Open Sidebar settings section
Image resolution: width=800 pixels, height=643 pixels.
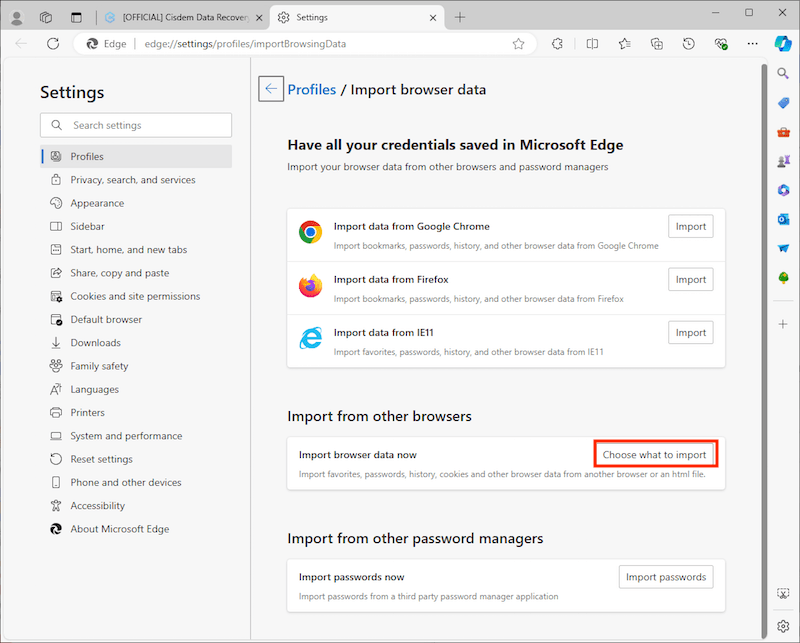tap(136, 226)
